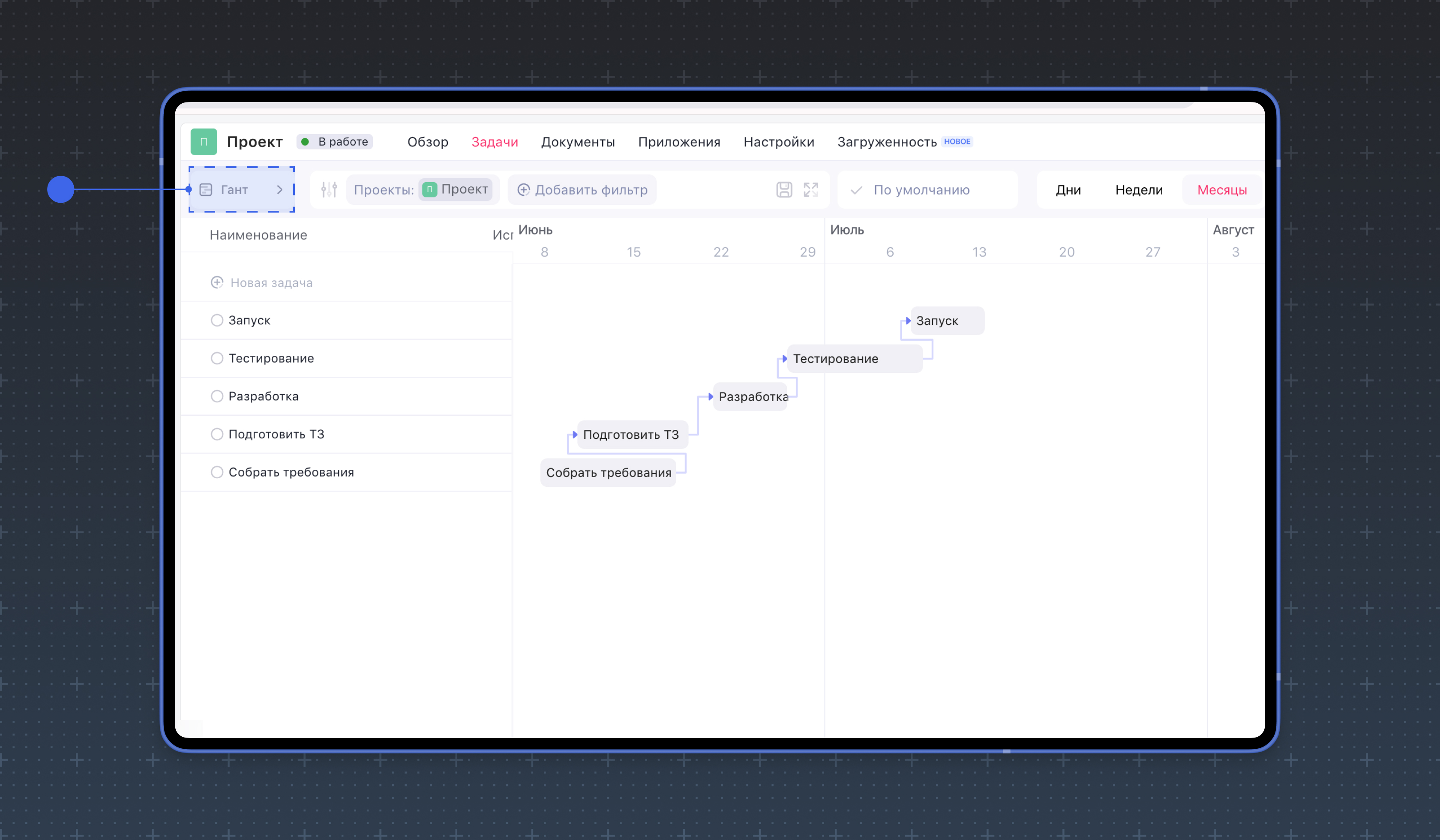Image resolution: width=1440 pixels, height=840 pixels.
Task: Click the Июнь month header
Action: tap(535, 230)
